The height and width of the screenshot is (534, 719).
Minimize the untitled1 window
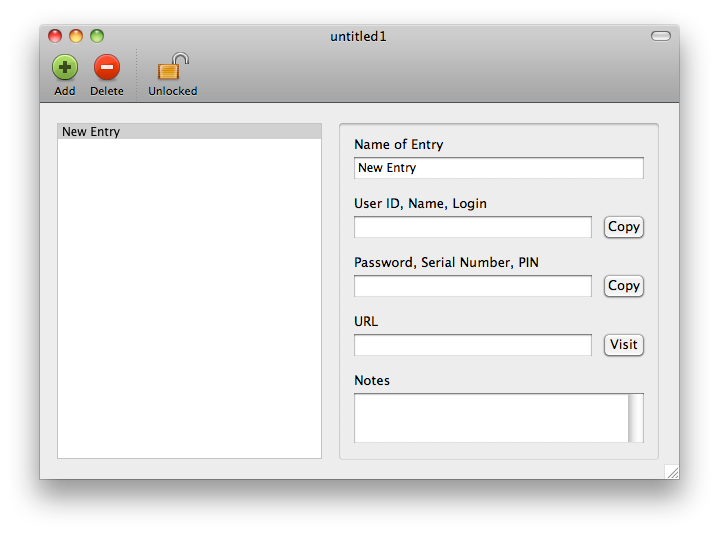[76, 36]
